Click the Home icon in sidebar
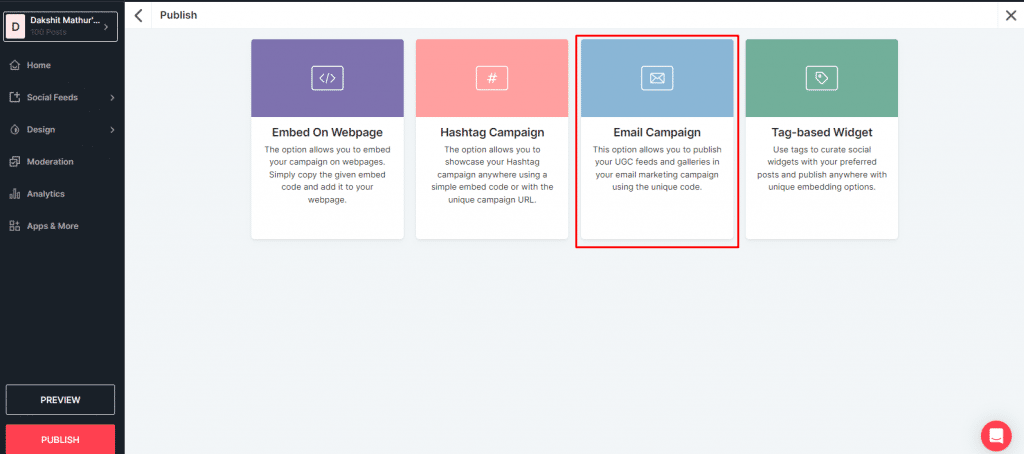Screen dimensions: 1024x454 coord(15,65)
